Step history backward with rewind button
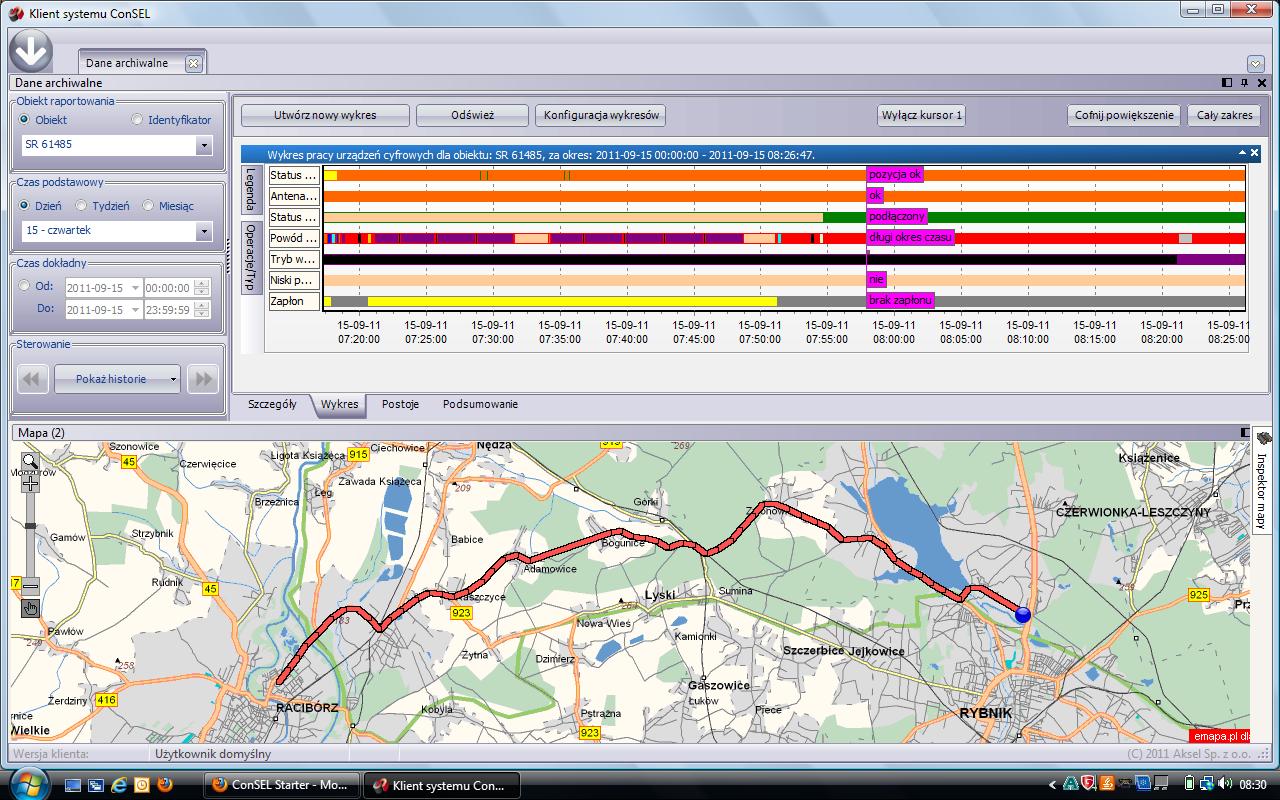1280x800 pixels. tap(33, 379)
